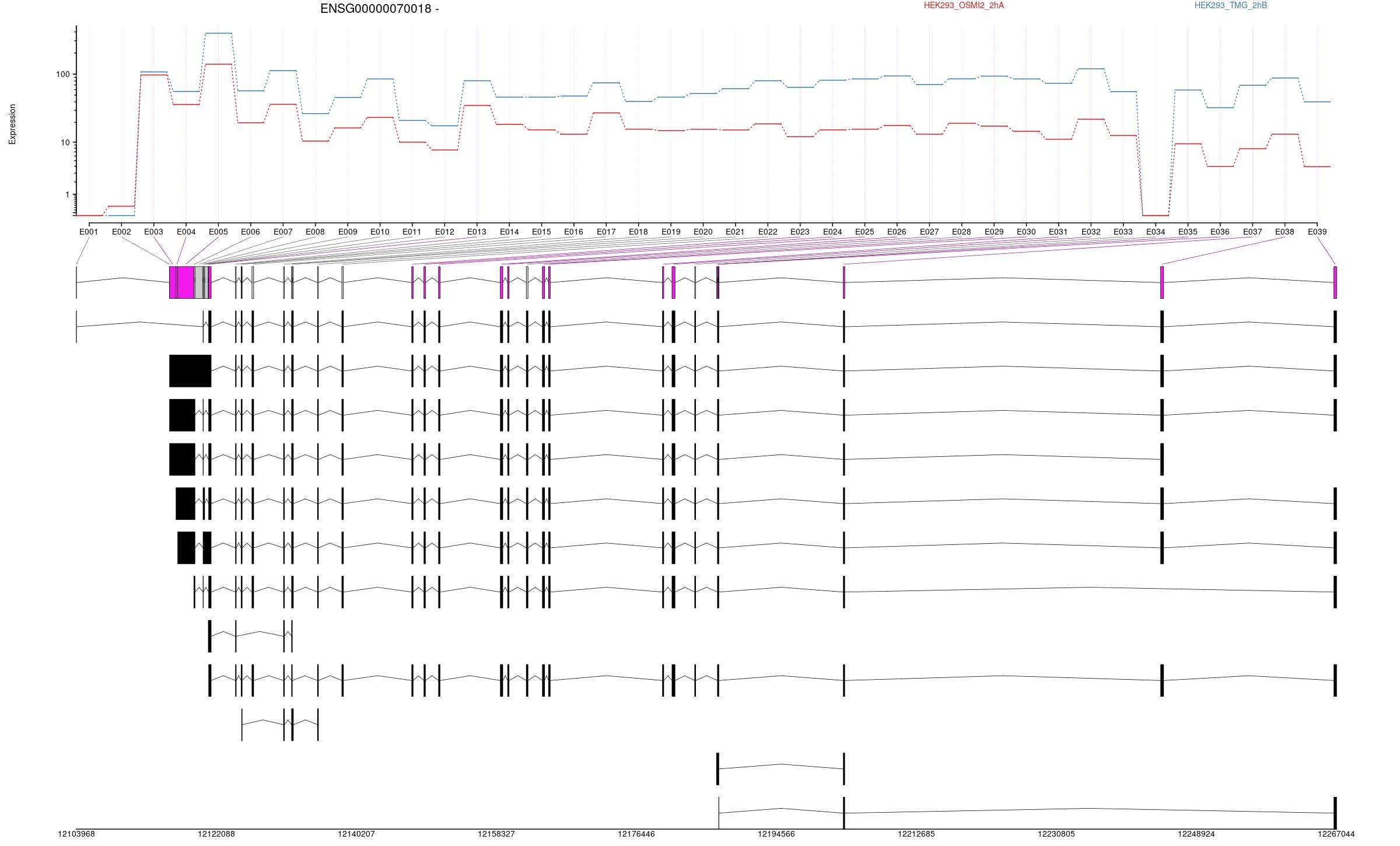1400x846 pixels.
Task: Select the HEK293_TMG_2hB legend label
Action: tap(1231, 5)
